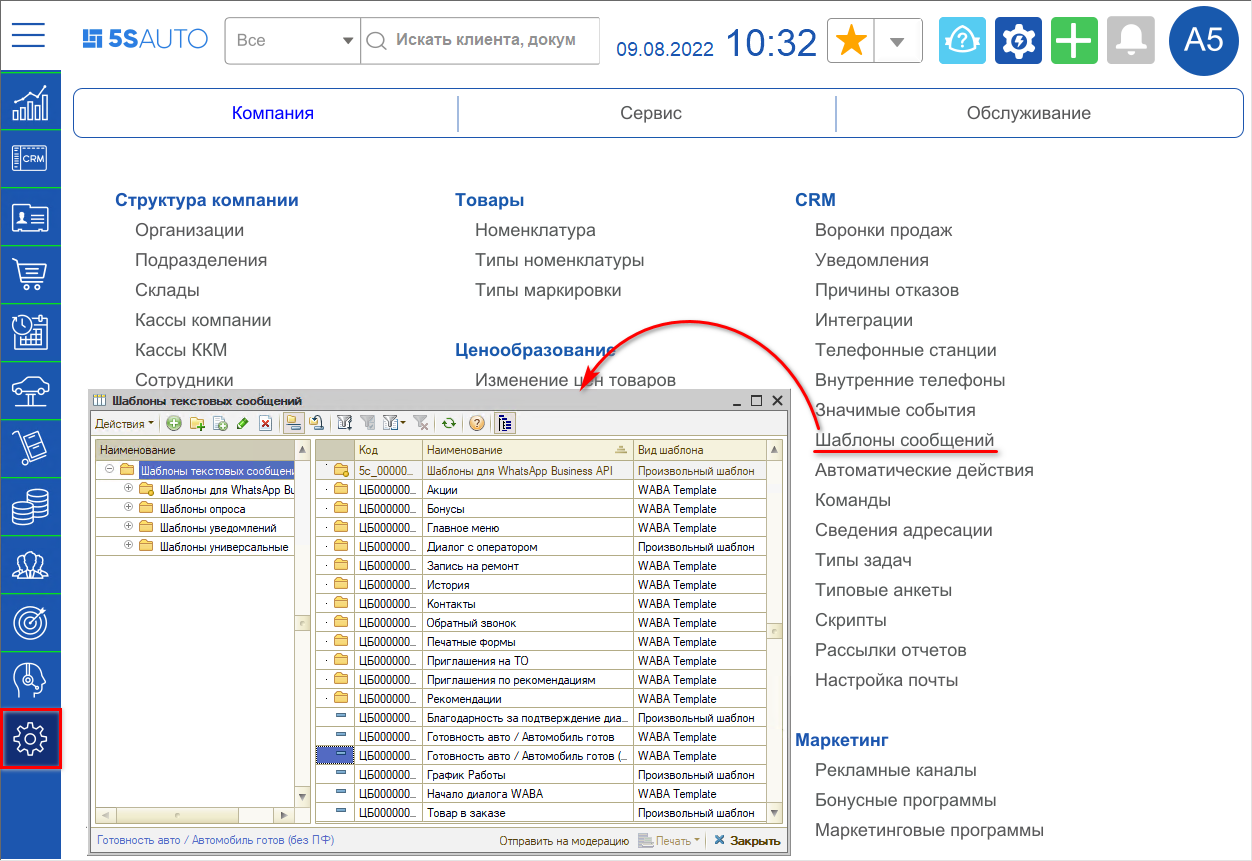Switch to the 'Сервис' tab
The width and height of the screenshot is (1252, 861).
pyautogui.click(x=650, y=113)
